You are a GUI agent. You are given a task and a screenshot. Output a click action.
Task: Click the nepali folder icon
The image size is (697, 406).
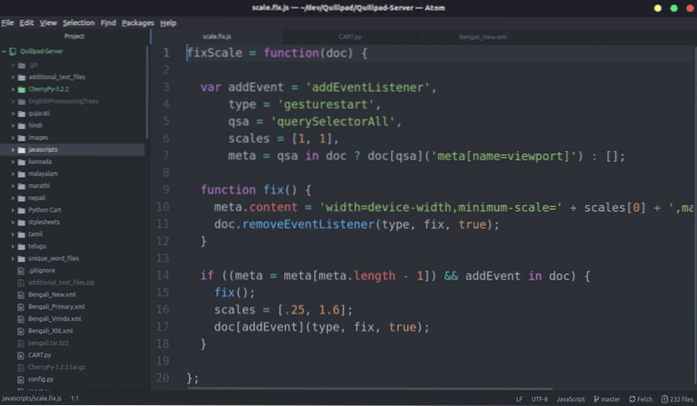(21, 198)
